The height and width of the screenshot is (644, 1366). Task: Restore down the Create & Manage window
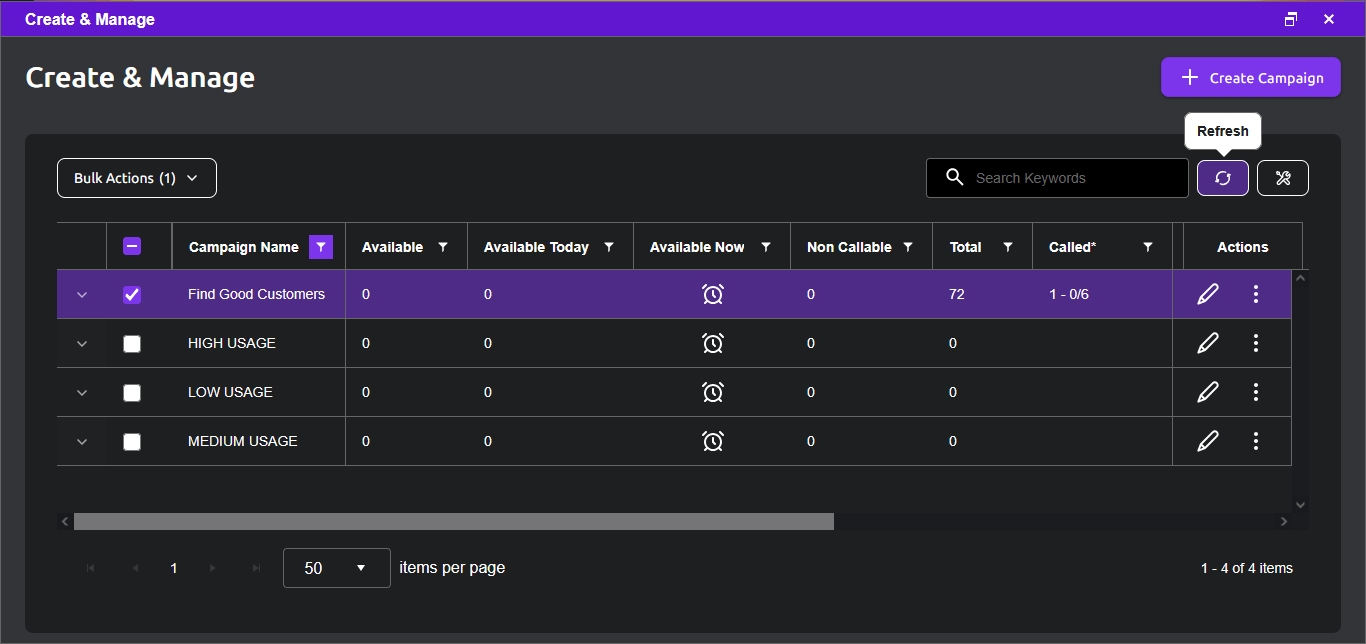click(1291, 19)
